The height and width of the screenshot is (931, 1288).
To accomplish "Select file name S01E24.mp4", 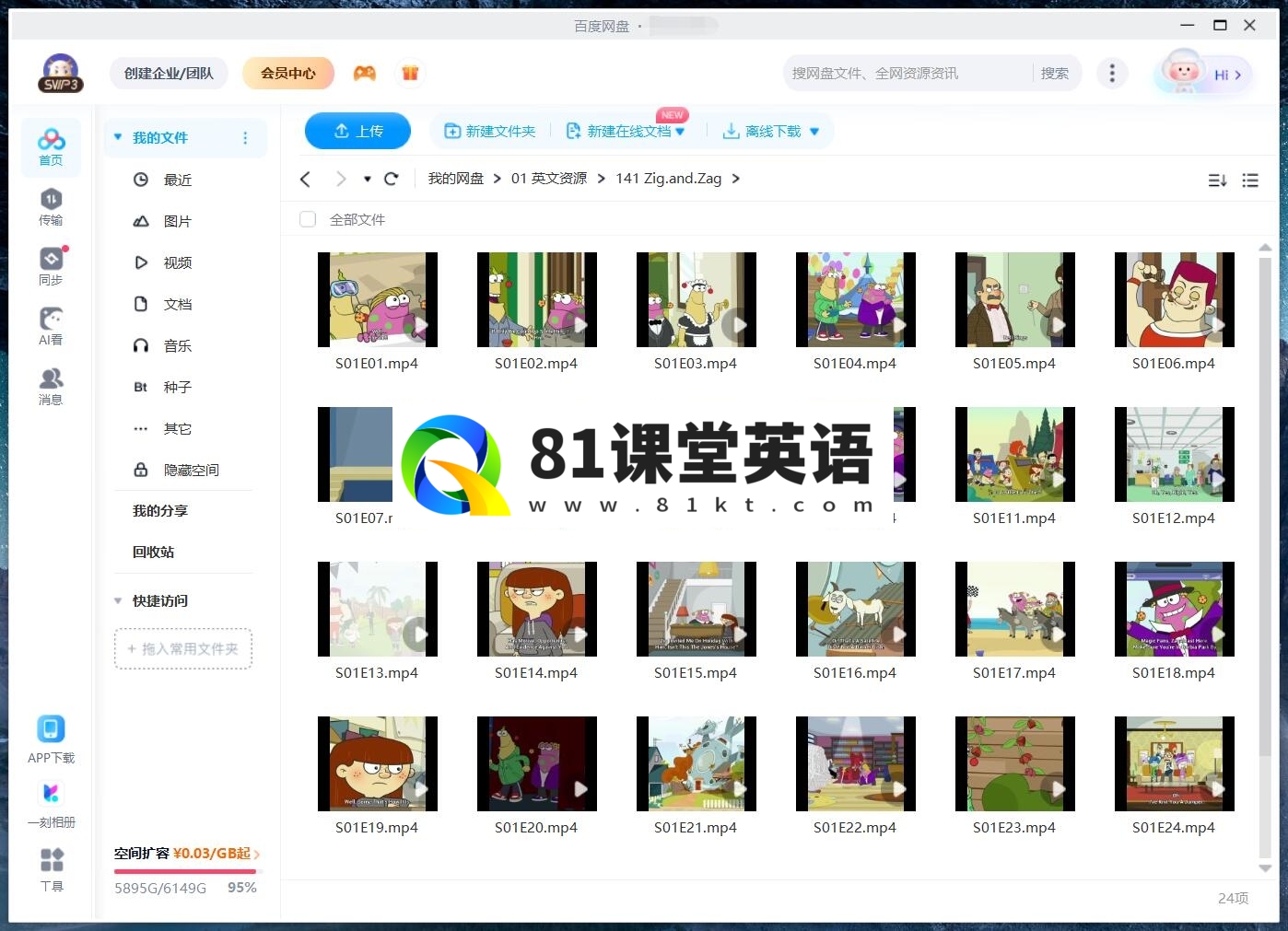I will pos(1174,828).
